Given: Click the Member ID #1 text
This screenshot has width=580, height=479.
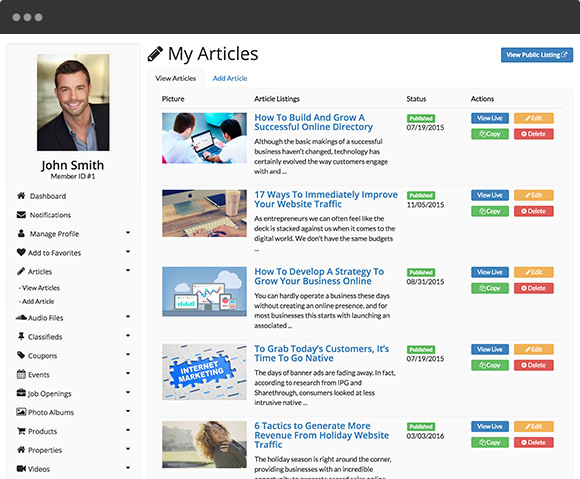Looking at the screenshot, I should [x=73, y=176].
